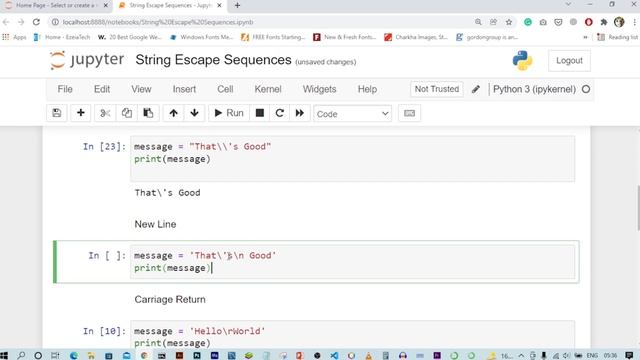Click the Carriage Return markdown heading
Viewport: 640px width, 360px height.
click(170, 299)
